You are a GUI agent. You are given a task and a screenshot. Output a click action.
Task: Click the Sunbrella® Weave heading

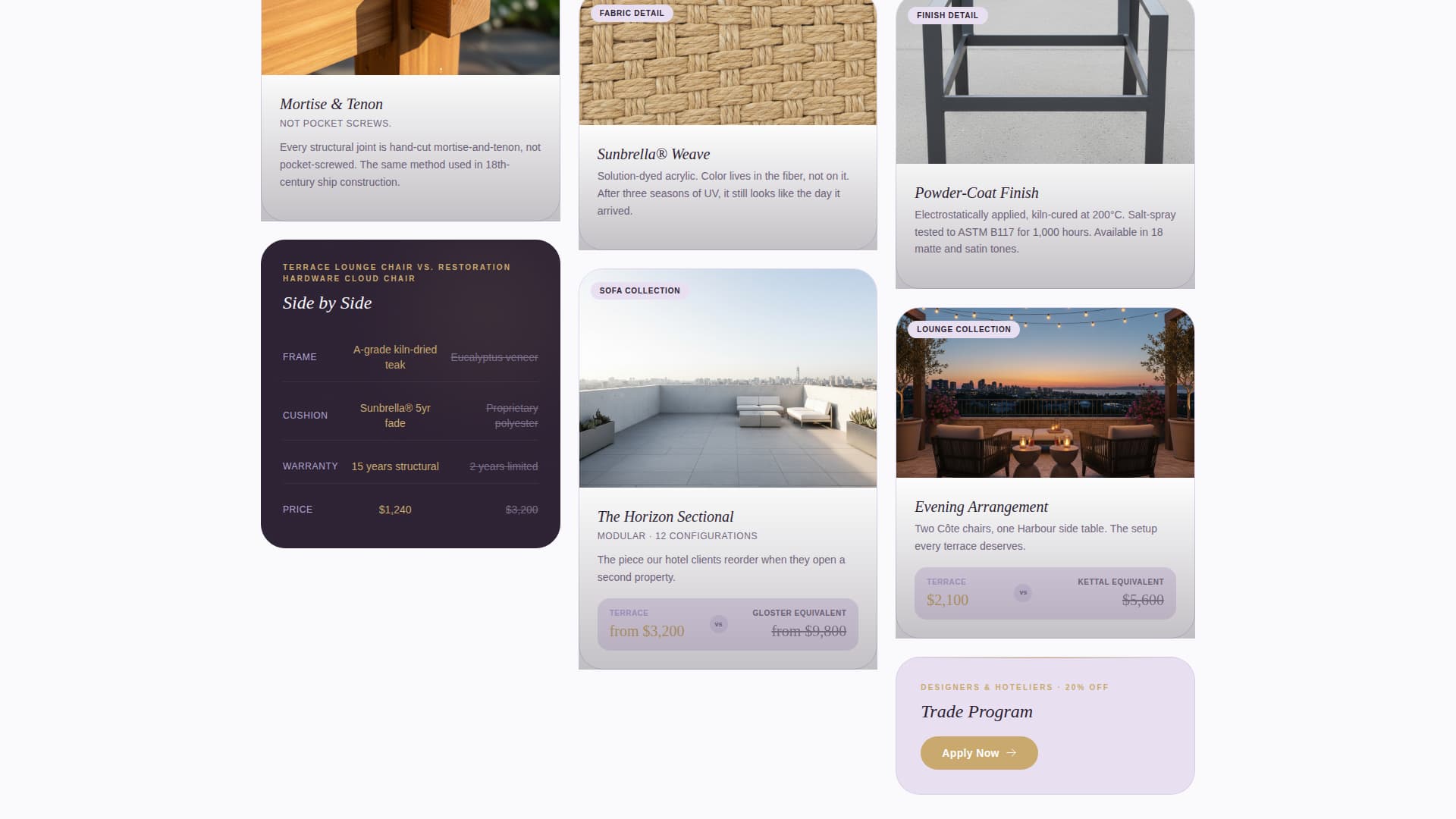(x=654, y=154)
